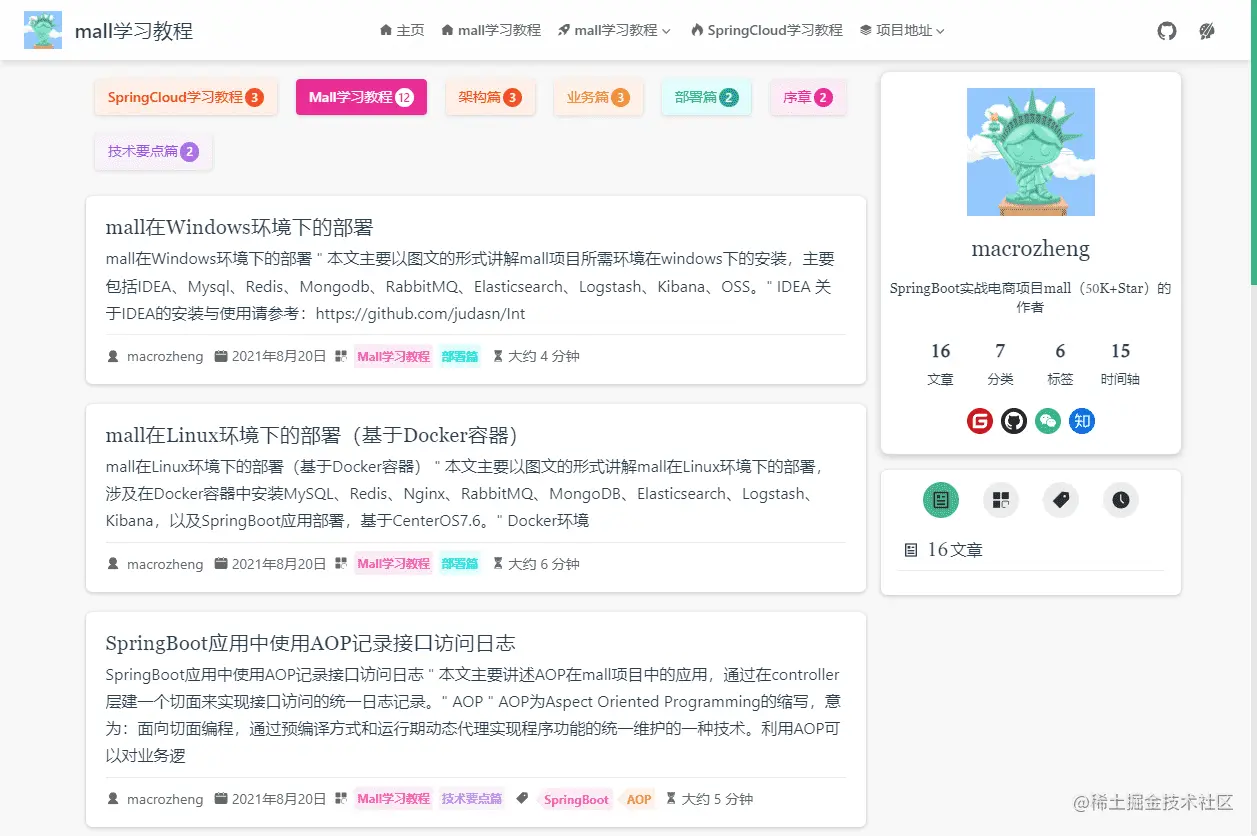
Task: Select the timeline clock icon in sidebar
Action: (x=1121, y=500)
